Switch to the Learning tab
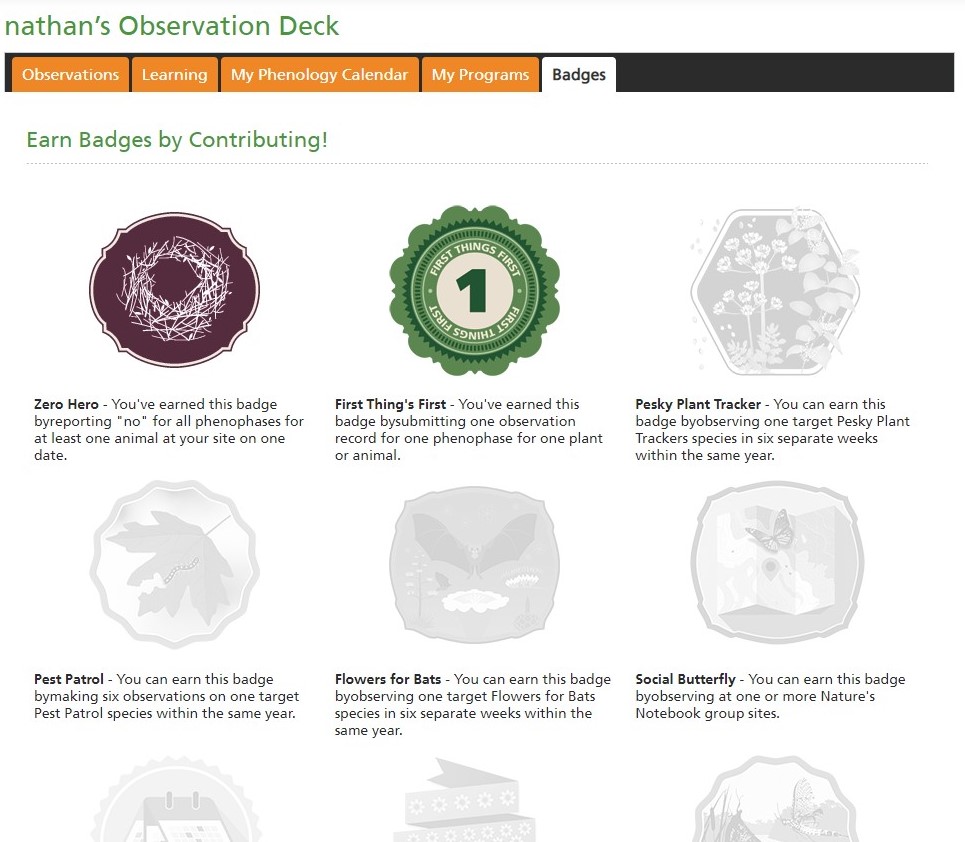This screenshot has width=965, height=842. 175,74
